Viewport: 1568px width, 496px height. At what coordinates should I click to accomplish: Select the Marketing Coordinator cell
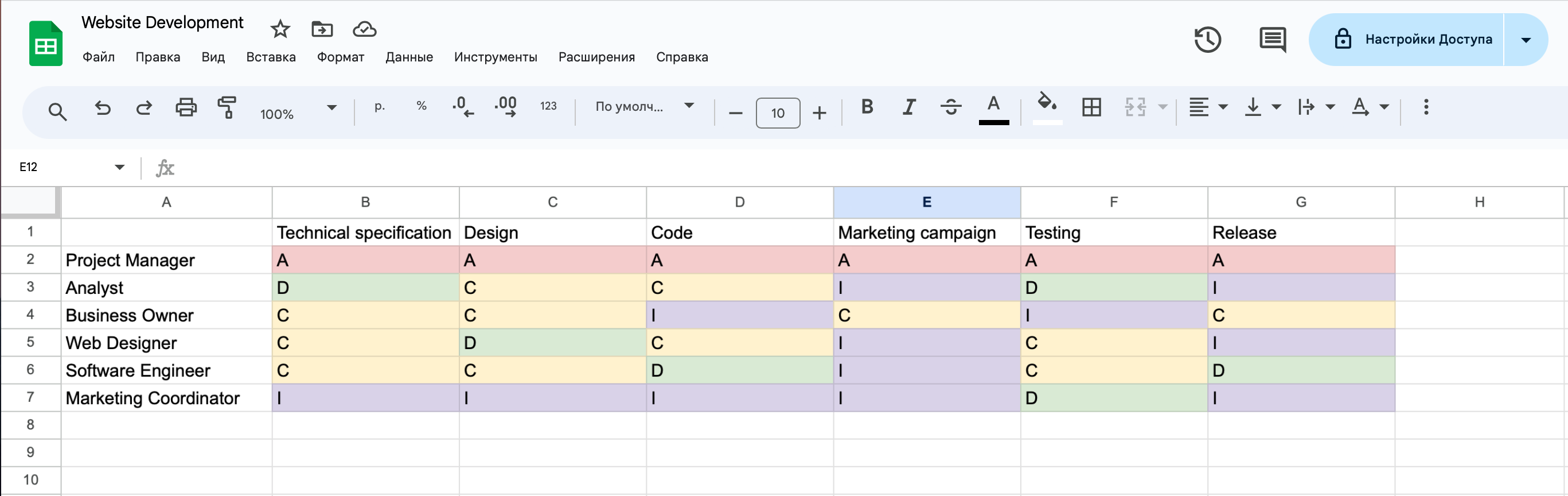166,398
